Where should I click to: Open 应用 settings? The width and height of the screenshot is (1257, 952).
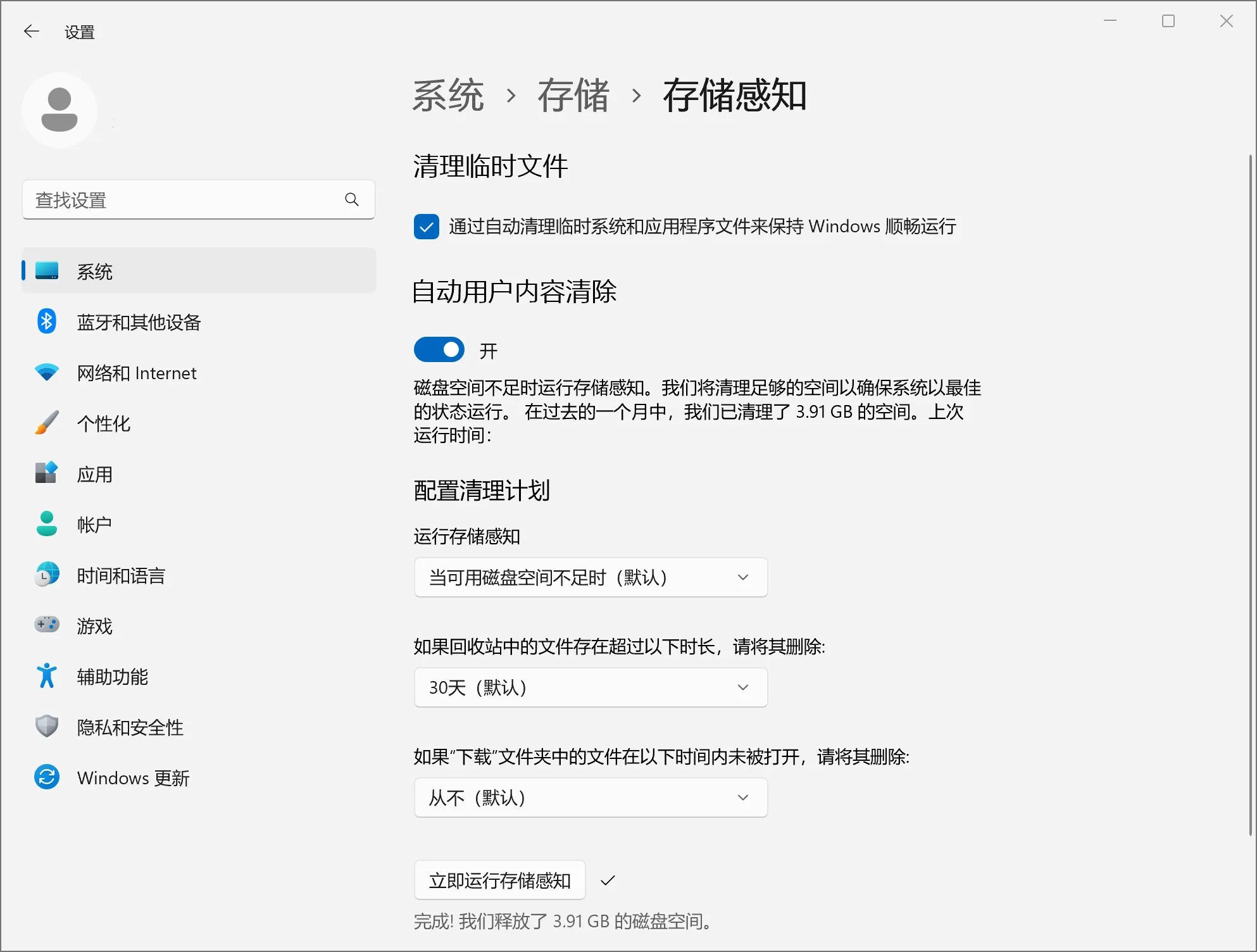199,473
